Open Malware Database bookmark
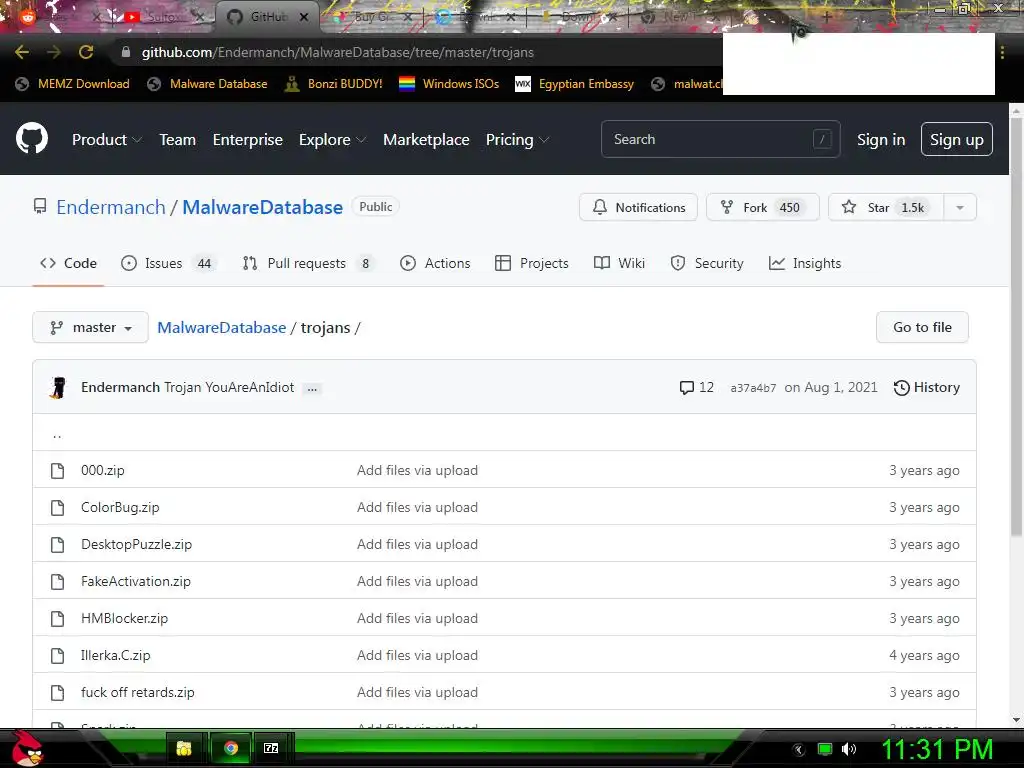 pyautogui.click(x=208, y=84)
